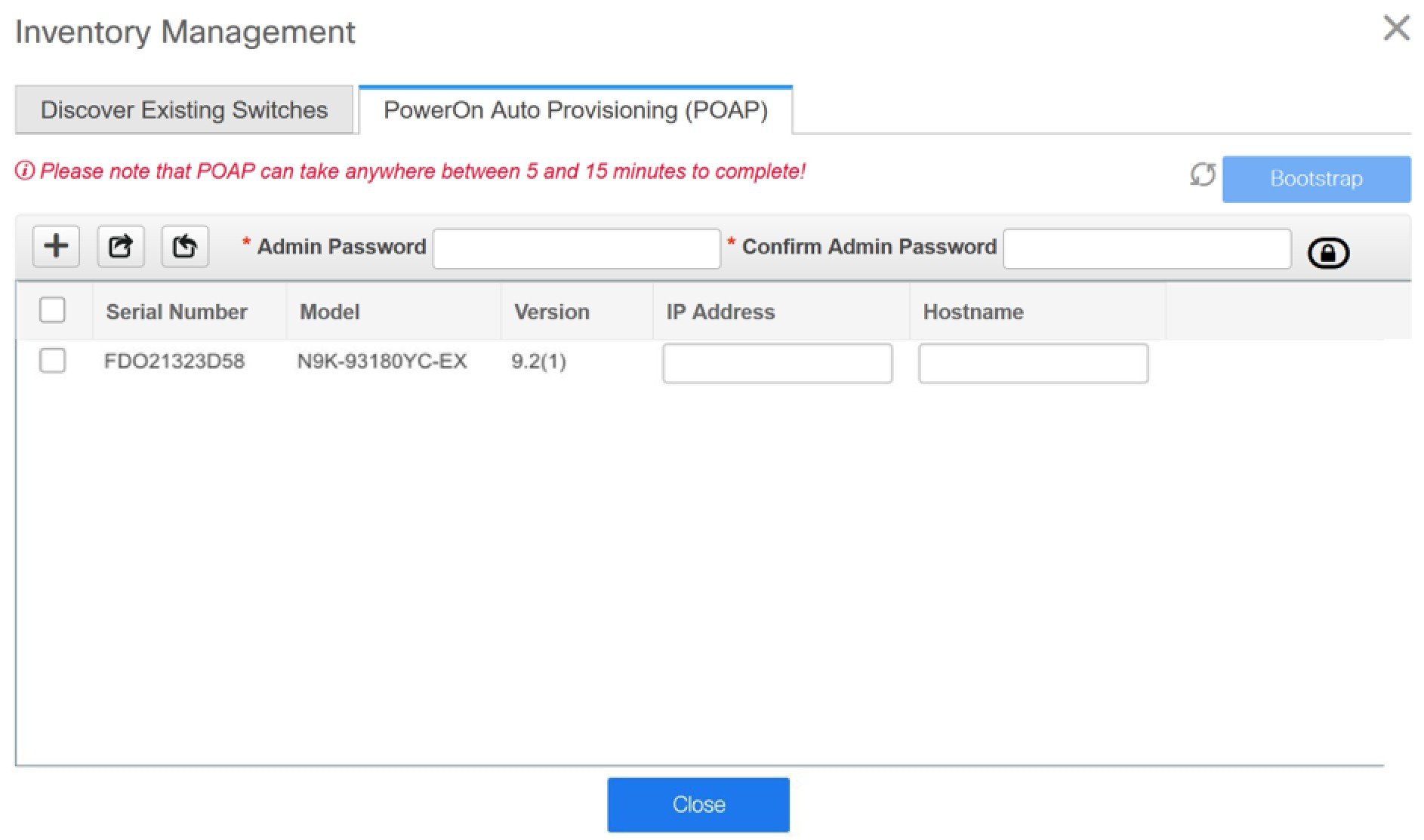Click the import icon in the toolbar
1424x840 pixels.
(x=185, y=246)
